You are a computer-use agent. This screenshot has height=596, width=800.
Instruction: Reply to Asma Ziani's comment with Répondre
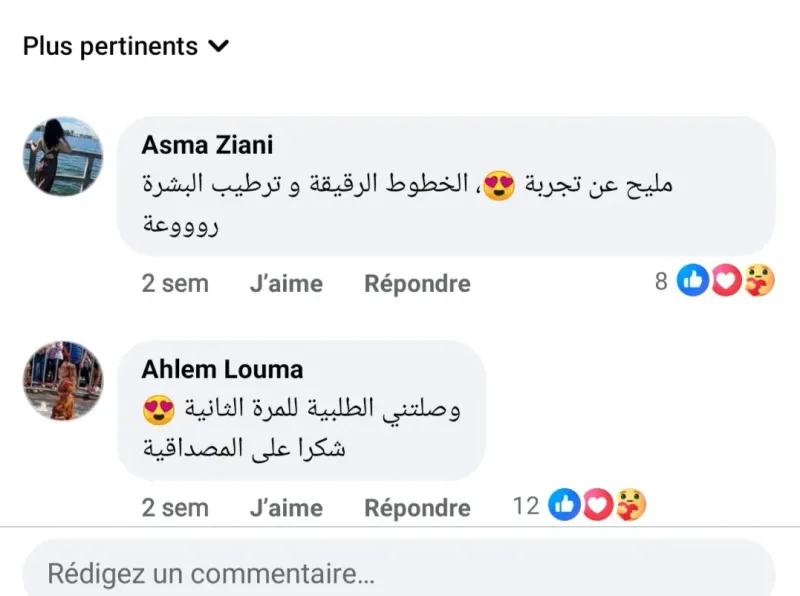pos(417,284)
